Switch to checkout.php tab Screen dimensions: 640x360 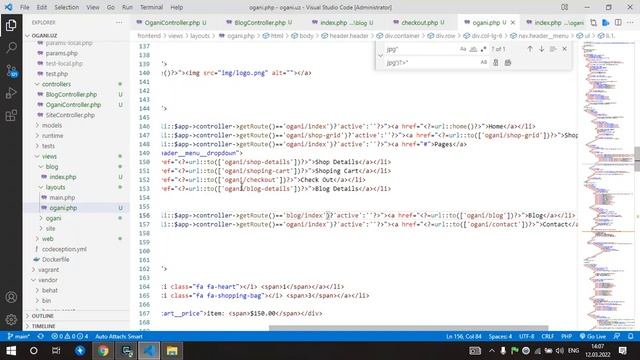(x=419, y=22)
